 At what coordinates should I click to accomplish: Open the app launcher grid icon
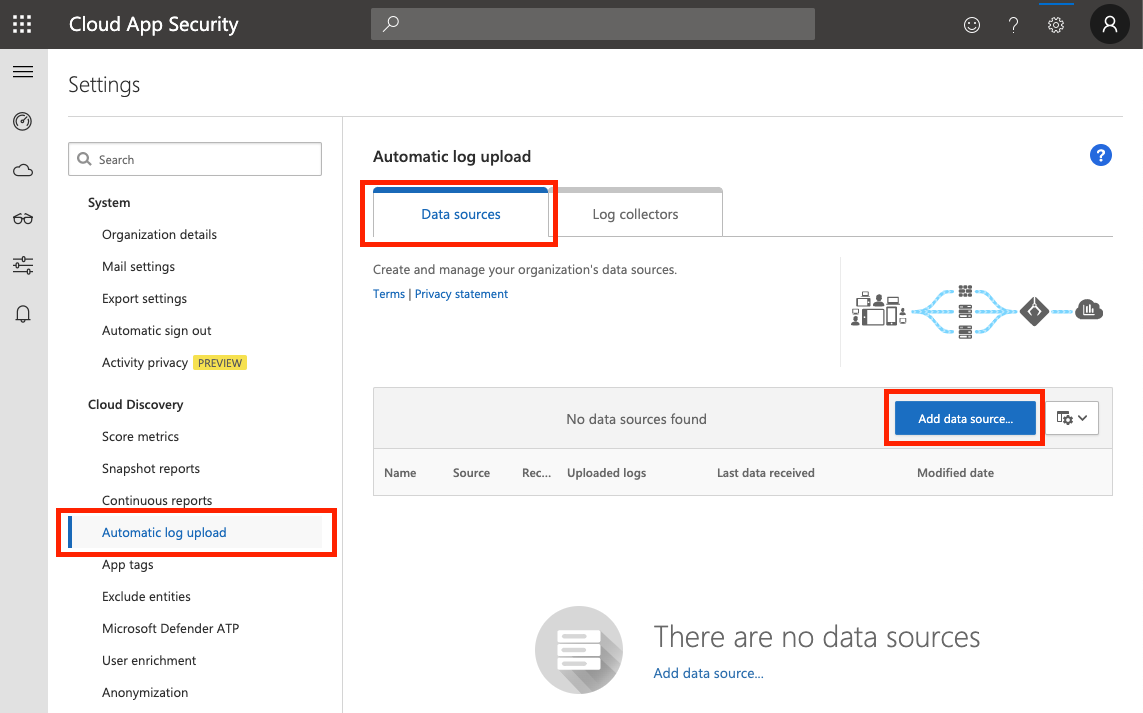coord(22,24)
